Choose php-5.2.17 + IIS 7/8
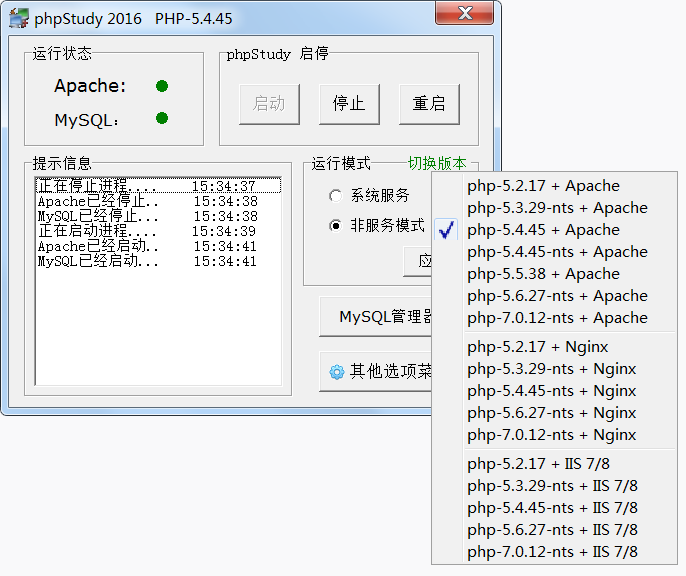 pyautogui.click(x=554, y=464)
